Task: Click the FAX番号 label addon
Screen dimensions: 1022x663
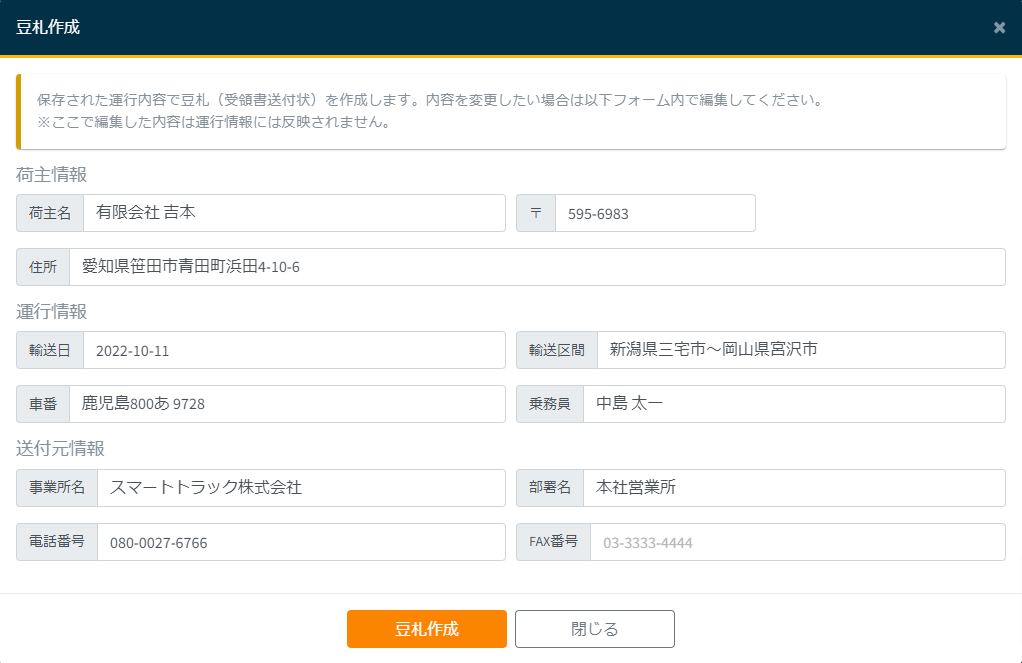Action: coord(553,542)
